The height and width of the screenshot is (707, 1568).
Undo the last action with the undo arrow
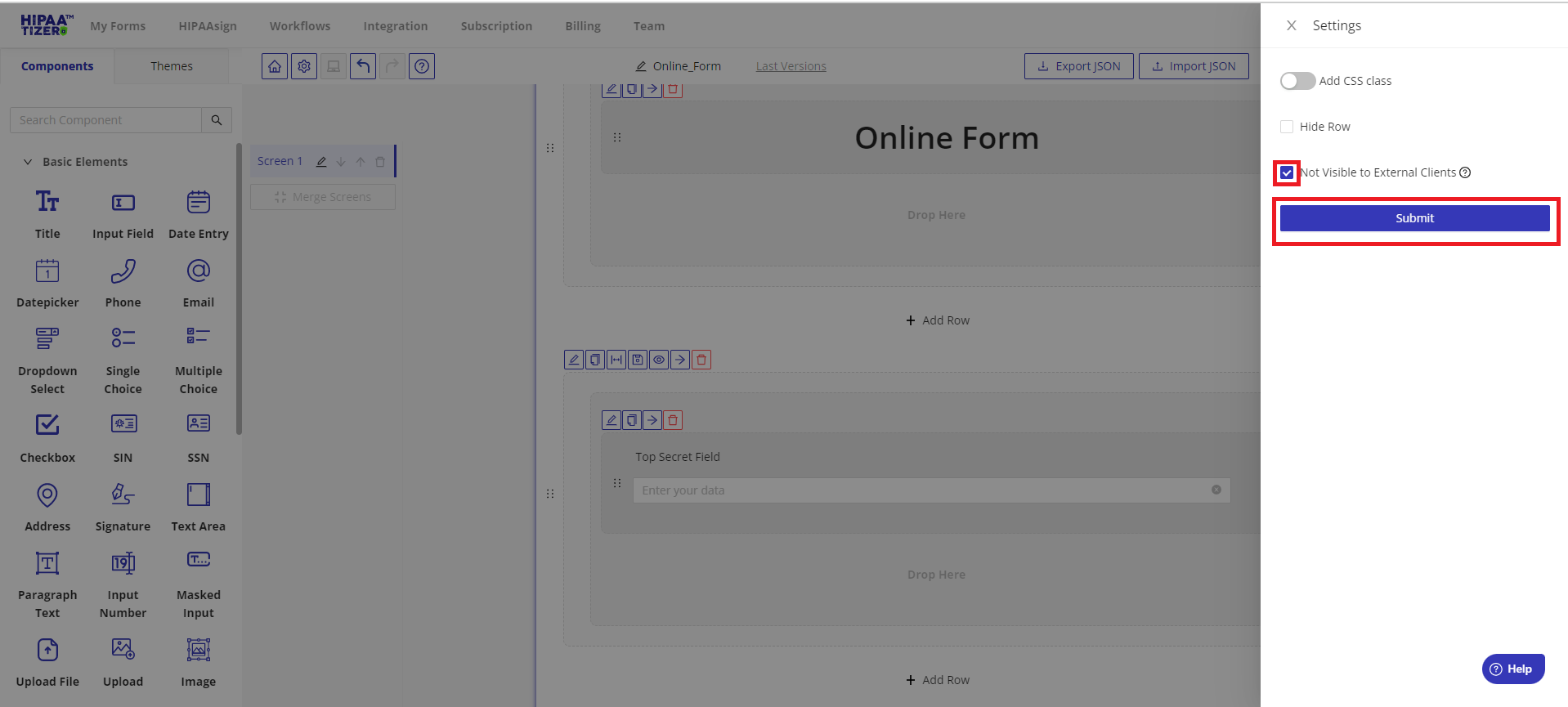(363, 66)
